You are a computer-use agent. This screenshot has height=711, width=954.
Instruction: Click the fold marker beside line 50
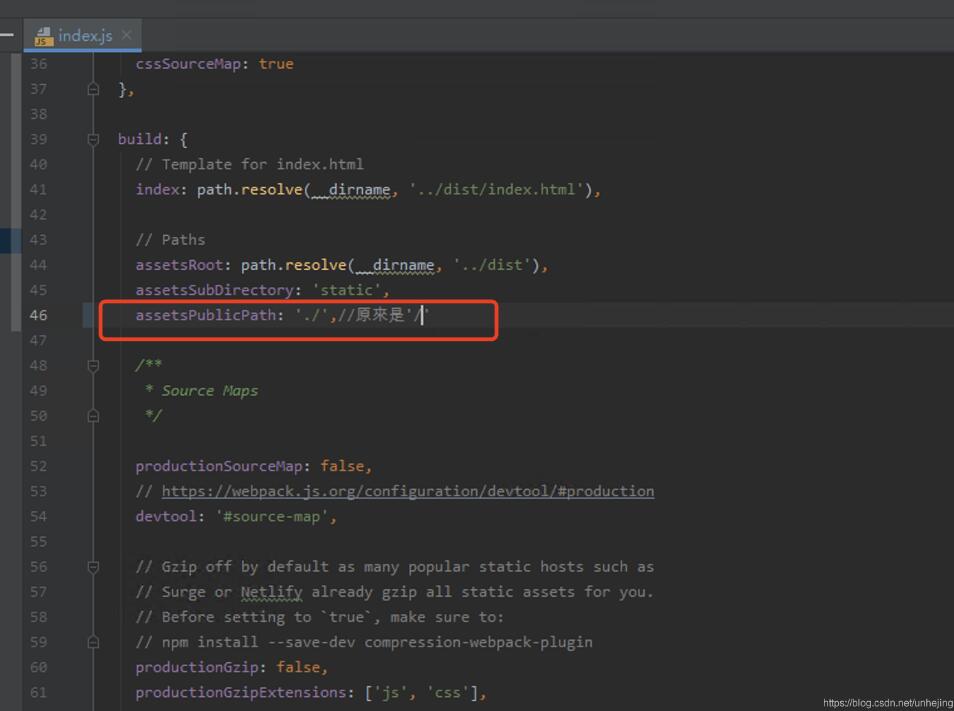click(93, 415)
